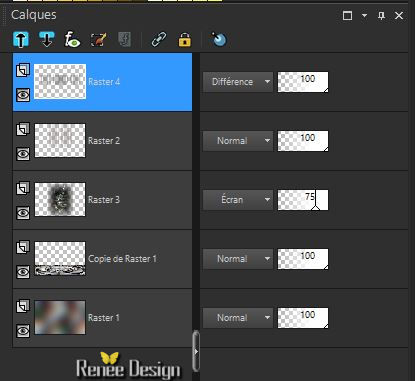This screenshot has width=415, height=381.
Task: Open the layer effects visibility icon
Action: coord(72,39)
